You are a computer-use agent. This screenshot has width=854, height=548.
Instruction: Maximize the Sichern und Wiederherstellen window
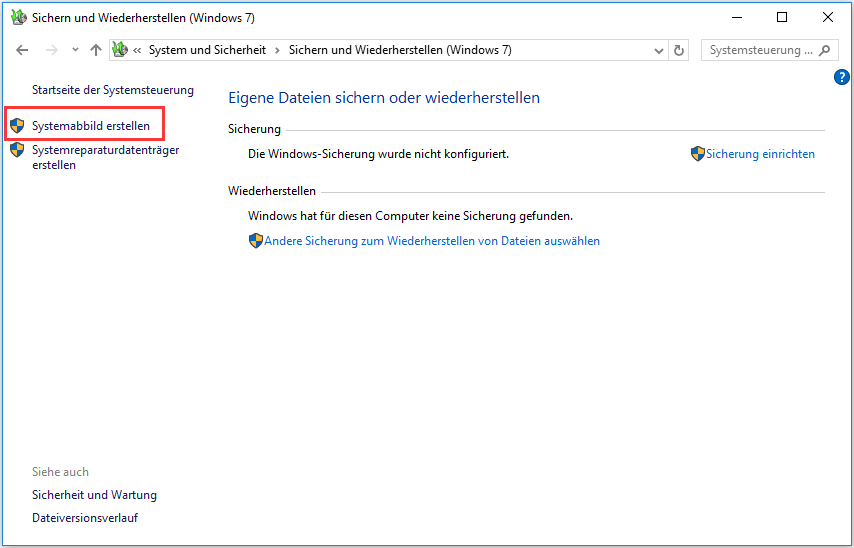tap(782, 17)
